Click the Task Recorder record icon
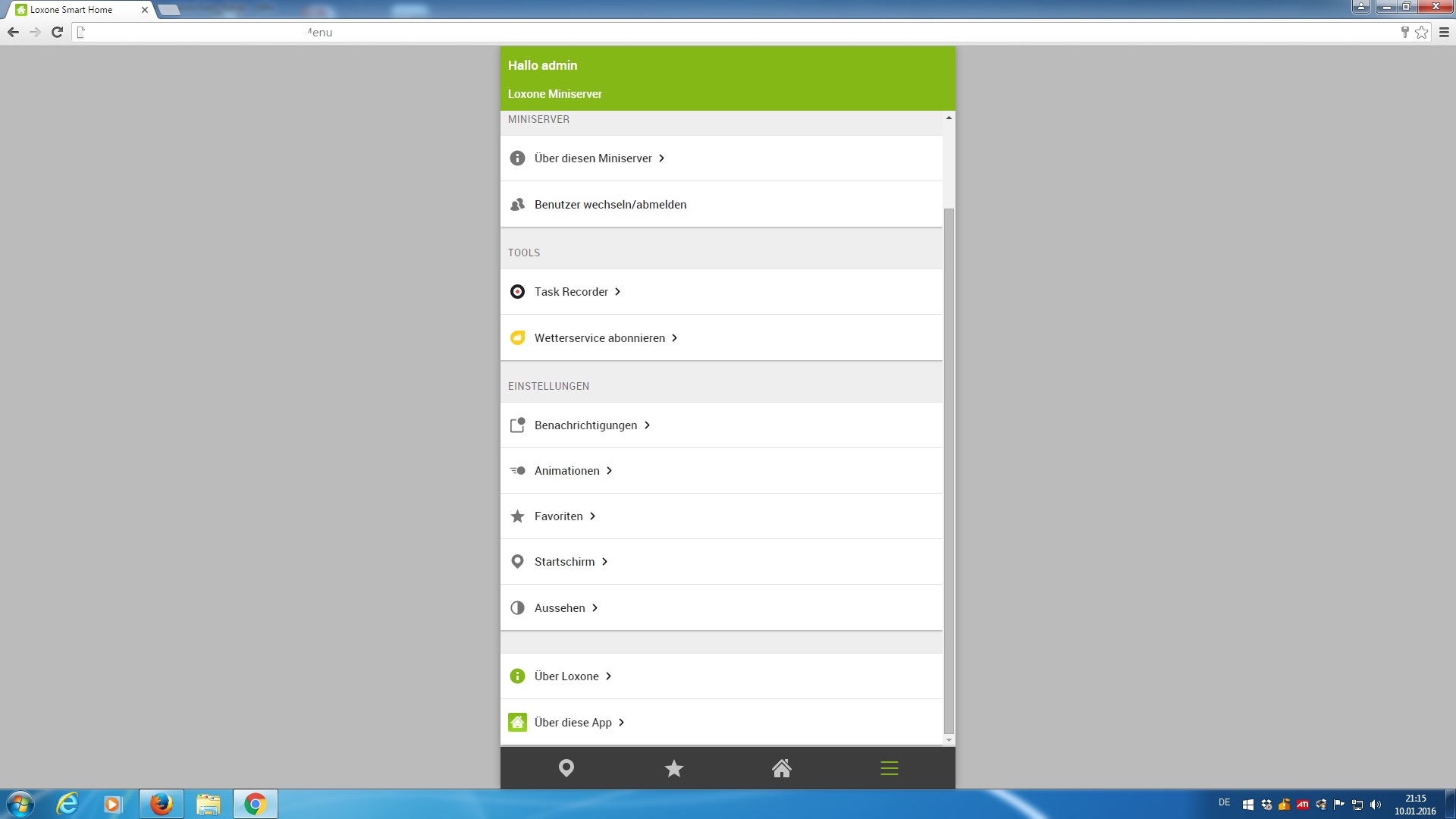 517,292
